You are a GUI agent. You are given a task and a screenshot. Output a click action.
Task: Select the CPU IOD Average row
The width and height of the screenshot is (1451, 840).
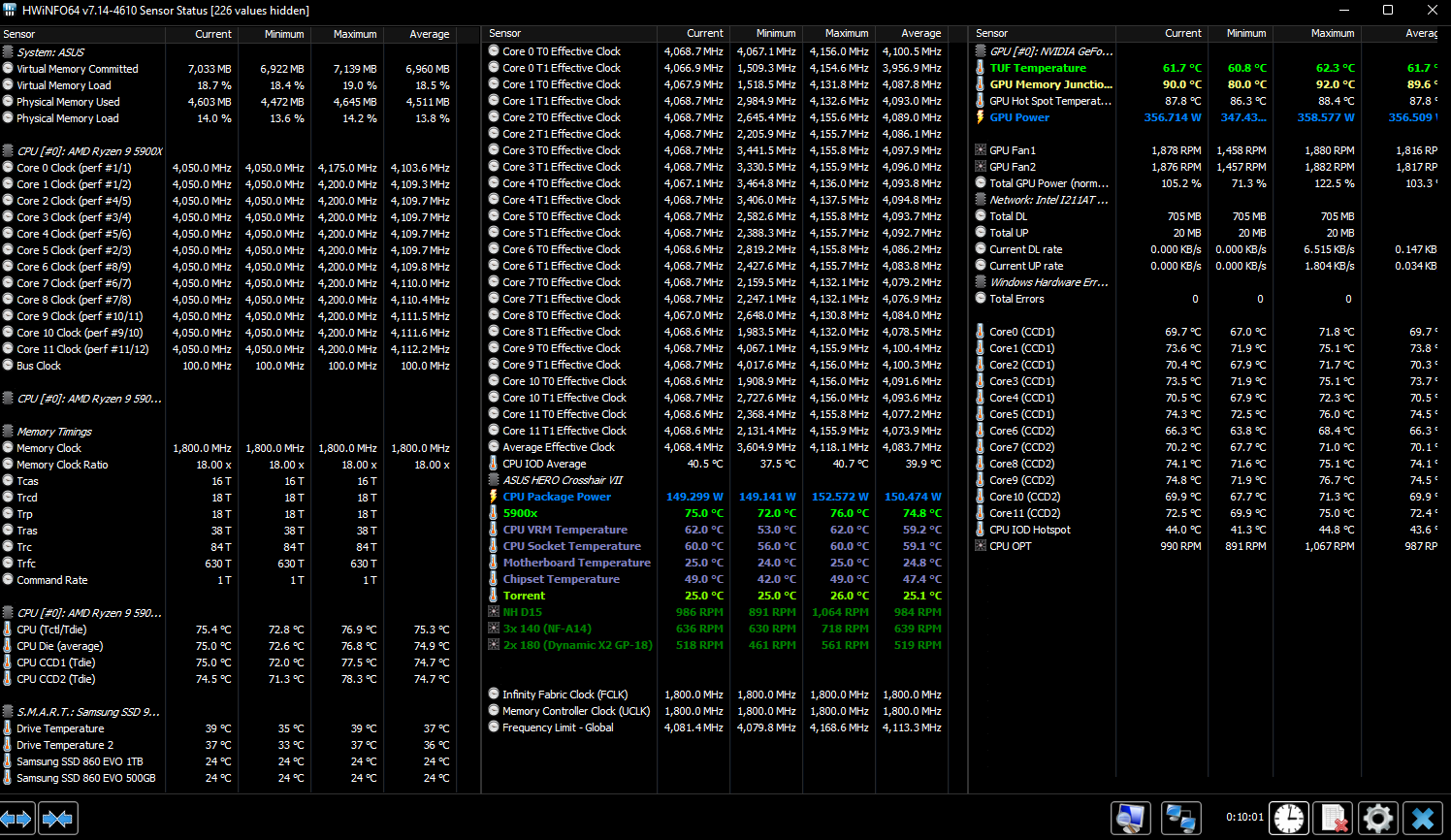[716, 464]
